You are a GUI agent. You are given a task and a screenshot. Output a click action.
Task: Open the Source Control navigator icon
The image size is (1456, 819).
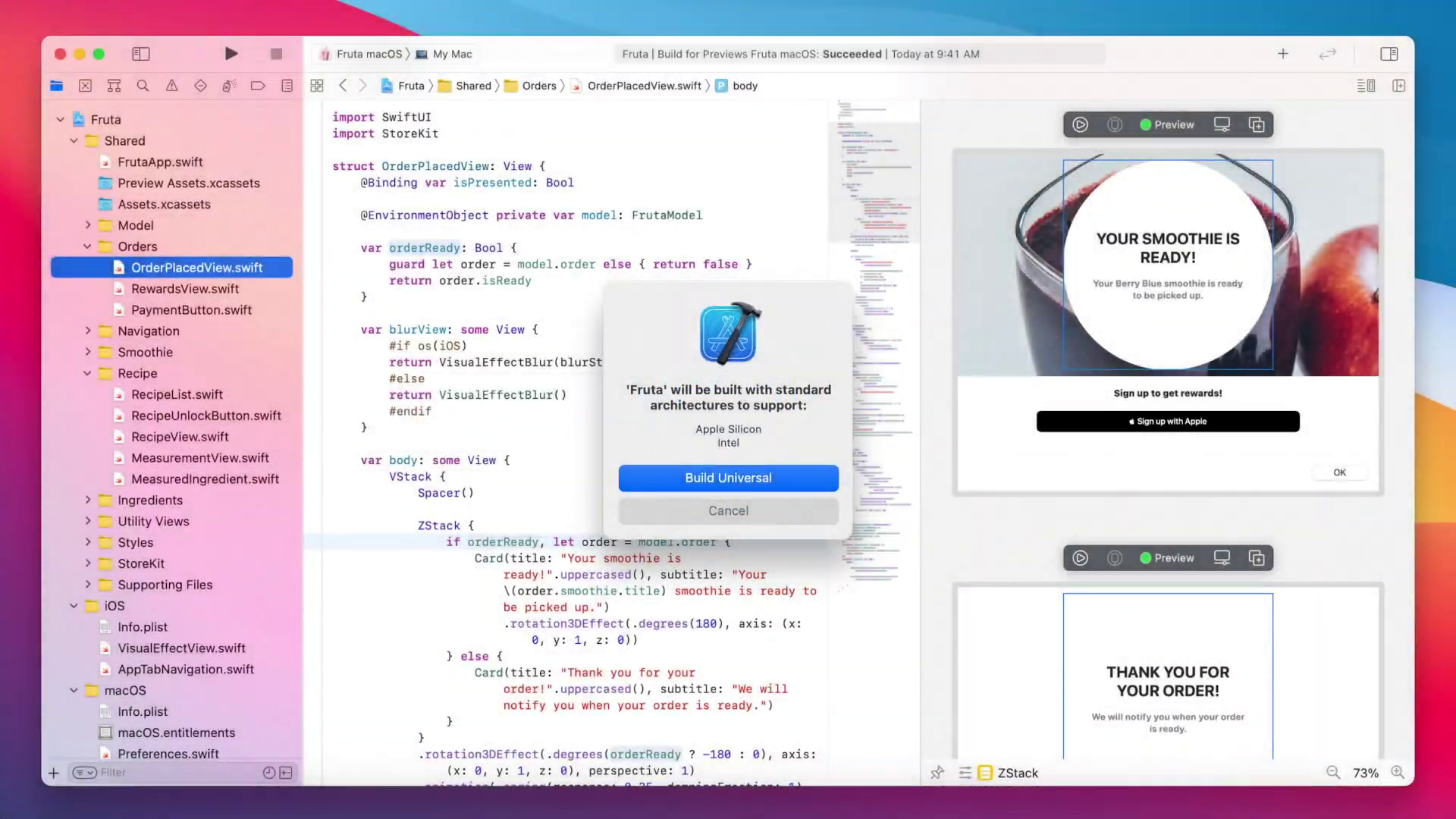[86, 86]
